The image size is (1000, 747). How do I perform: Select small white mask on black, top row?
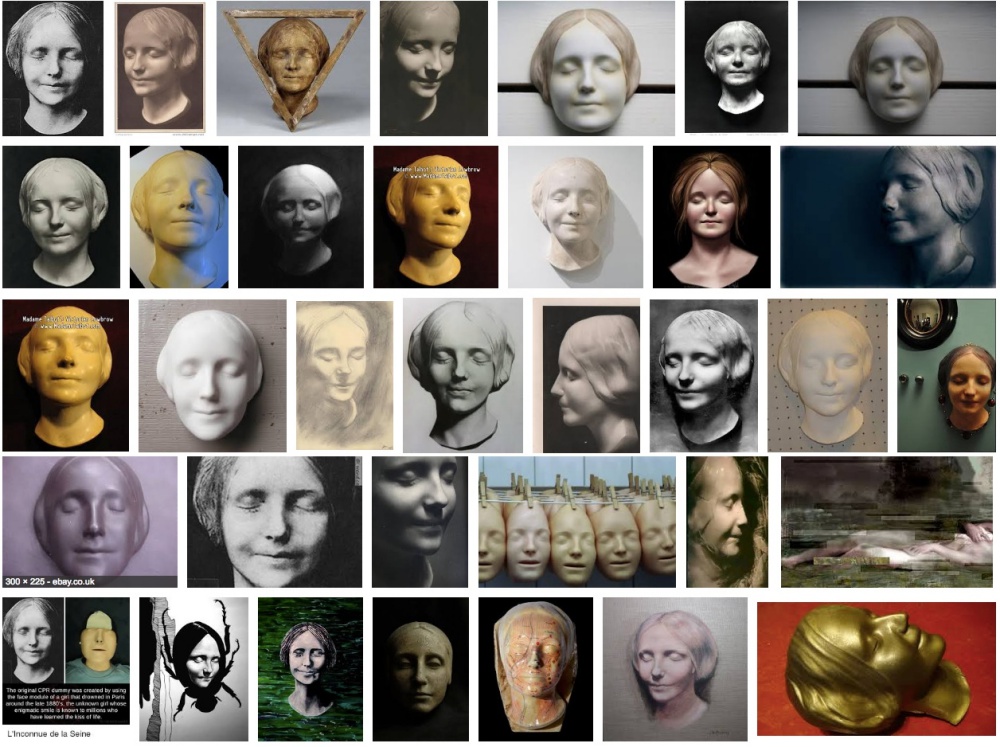pos(736,67)
